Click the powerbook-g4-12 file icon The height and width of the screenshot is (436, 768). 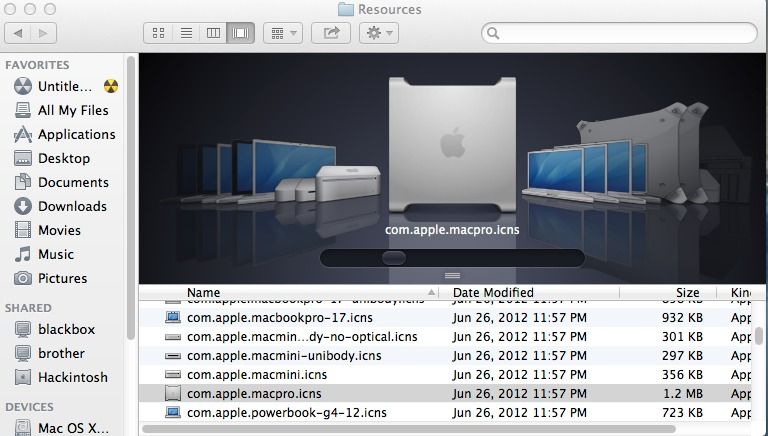172,412
